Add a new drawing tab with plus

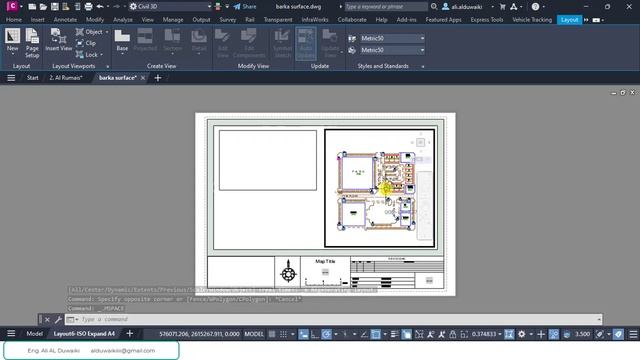[x=158, y=78]
